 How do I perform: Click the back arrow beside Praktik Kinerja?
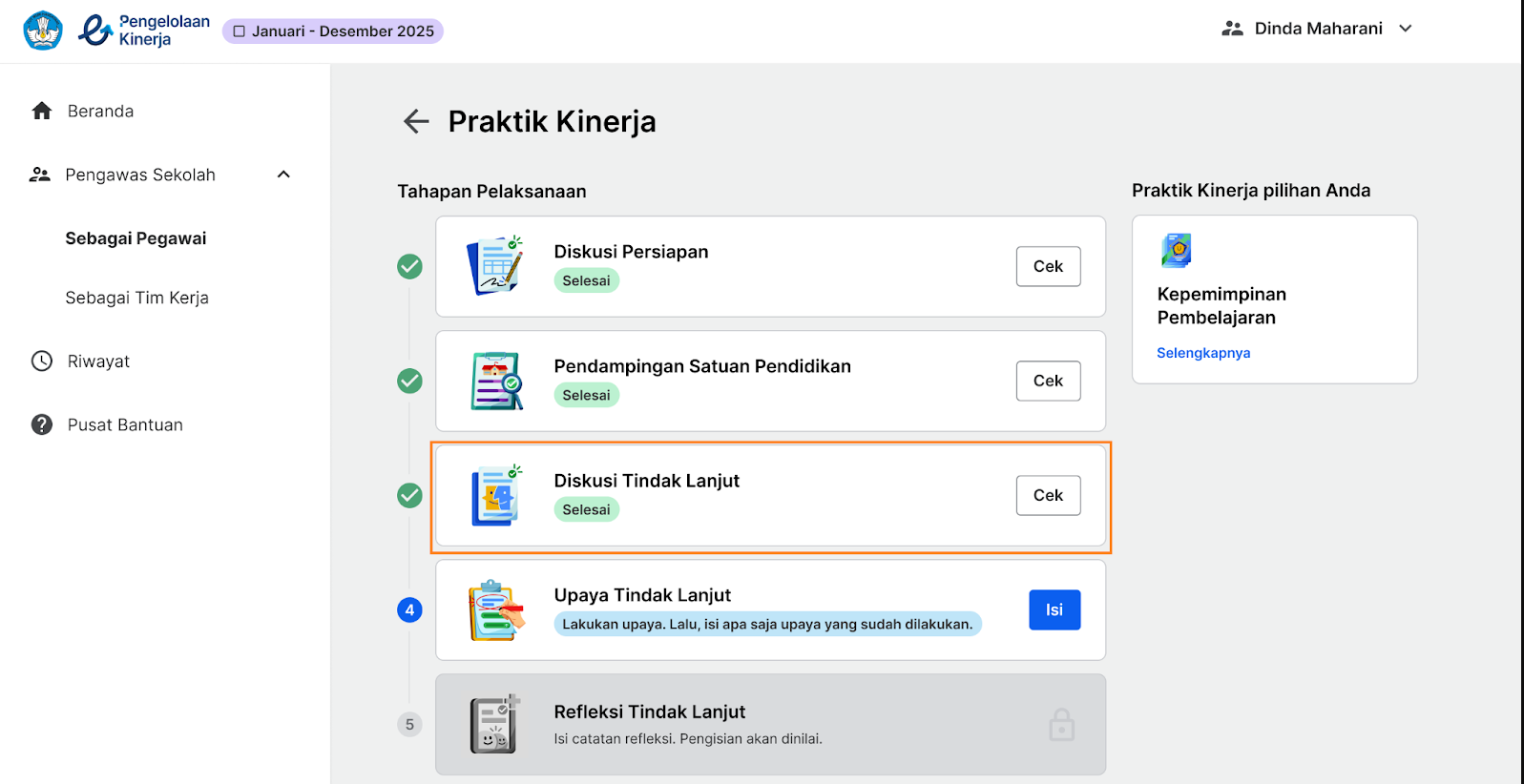coord(416,121)
